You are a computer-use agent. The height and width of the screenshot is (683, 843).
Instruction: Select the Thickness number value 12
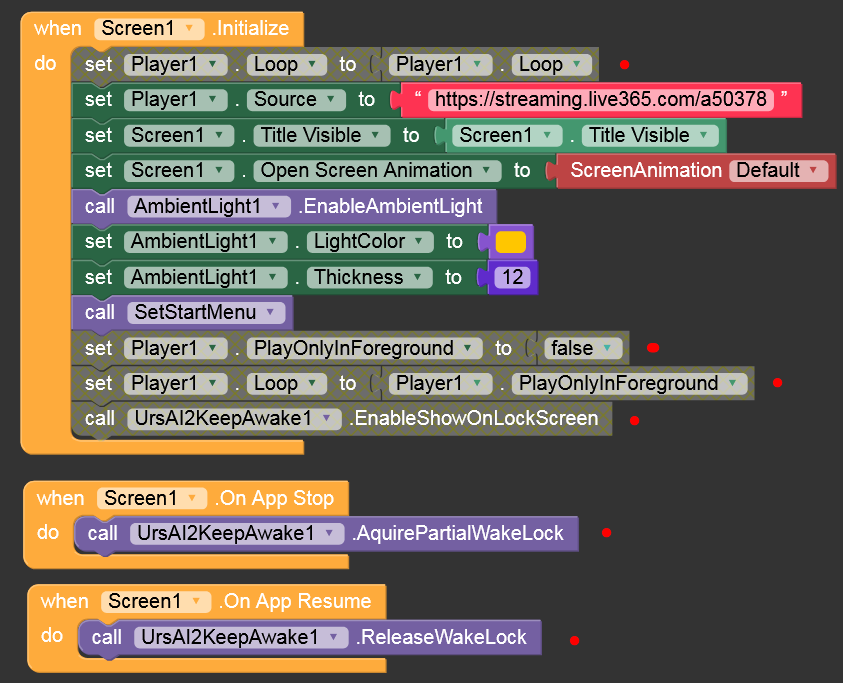click(x=513, y=277)
